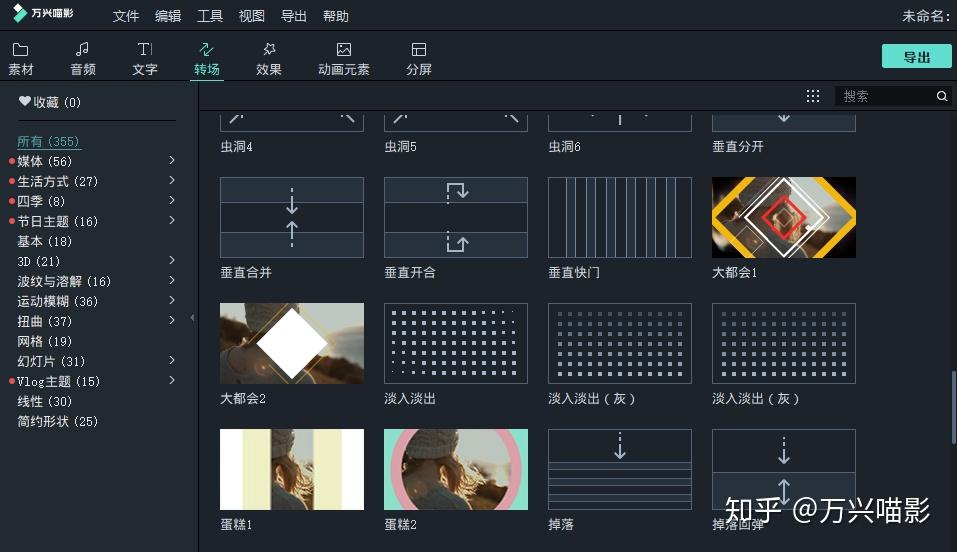This screenshot has height=552, width=957.
Task: Open the 效果 effects icon
Action: (269, 49)
